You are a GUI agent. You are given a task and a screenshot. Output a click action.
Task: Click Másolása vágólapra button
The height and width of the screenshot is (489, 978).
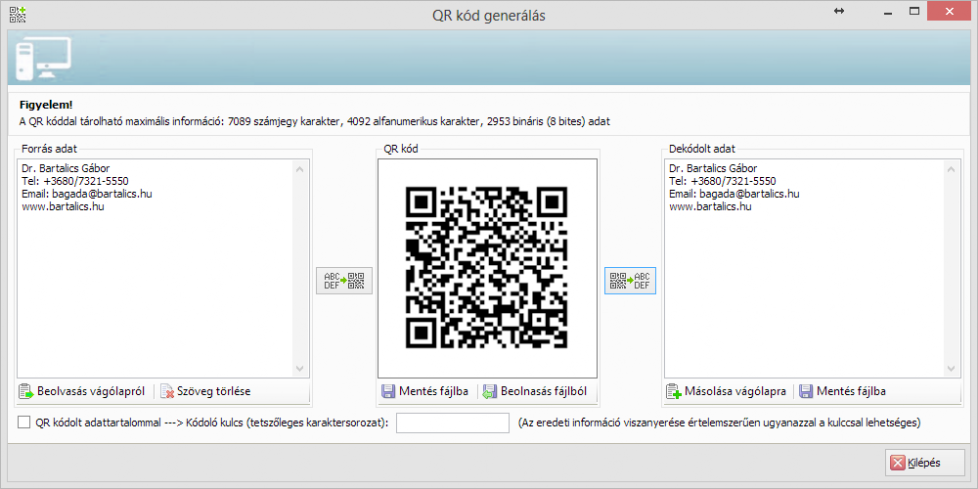click(x=727, y=392)
